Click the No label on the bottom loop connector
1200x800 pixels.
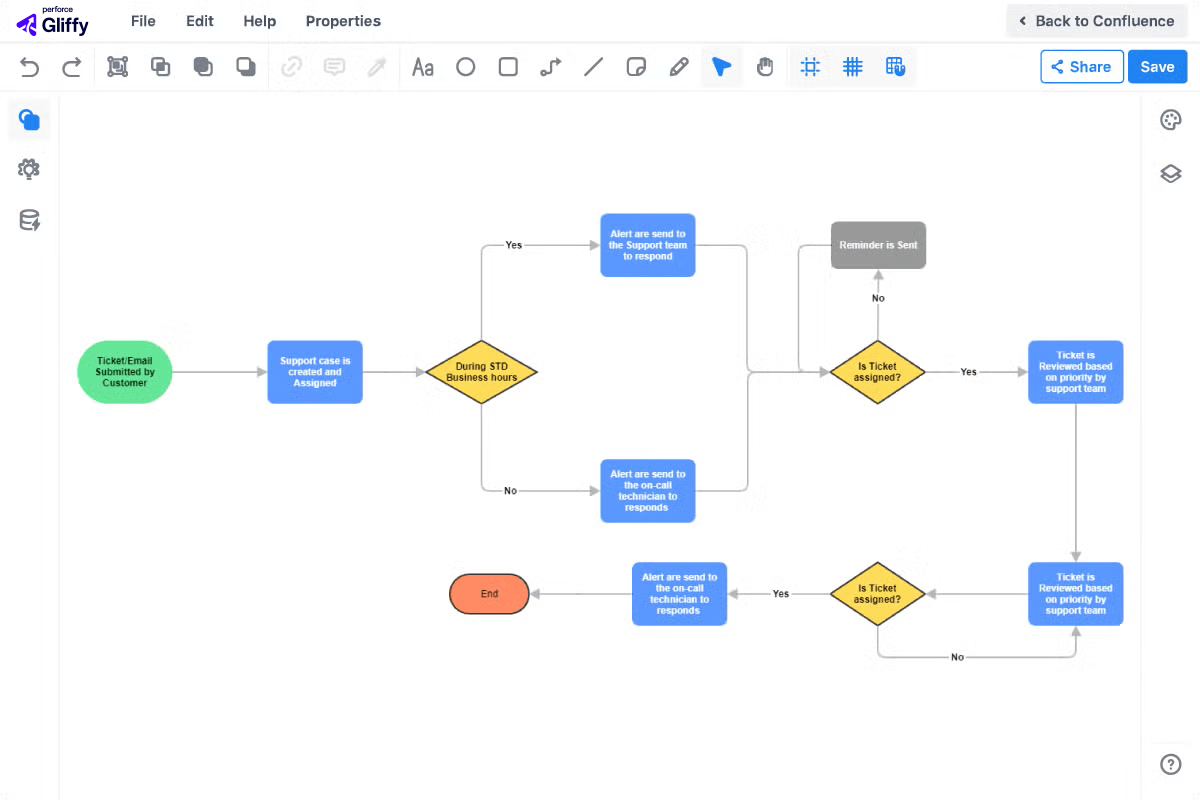point(957,657)
